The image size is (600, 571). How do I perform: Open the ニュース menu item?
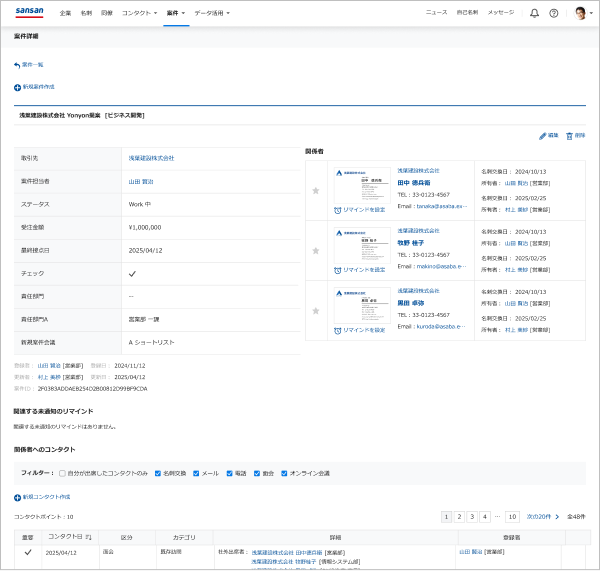click(437, 13)
